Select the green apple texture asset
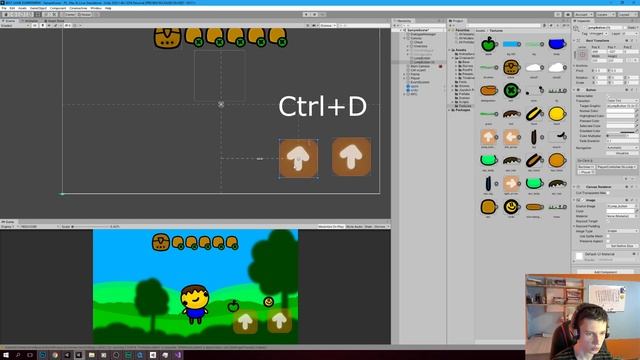Viewport: 640px width, 360px height. pos(488,44)
